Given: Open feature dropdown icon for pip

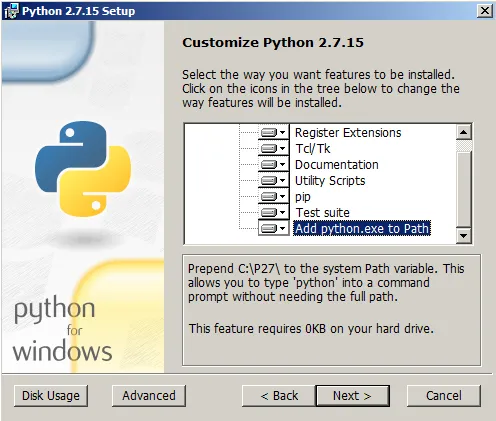Looking at the screenshot, I should point(273,197).
